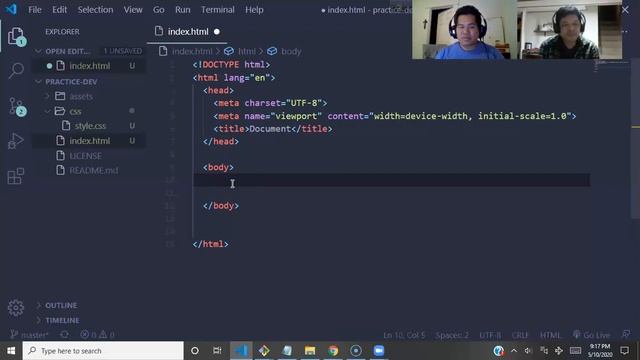Expand the Timeline section
Image resolution: width=640 pixels, height=360 pixels.
point(62,320)
